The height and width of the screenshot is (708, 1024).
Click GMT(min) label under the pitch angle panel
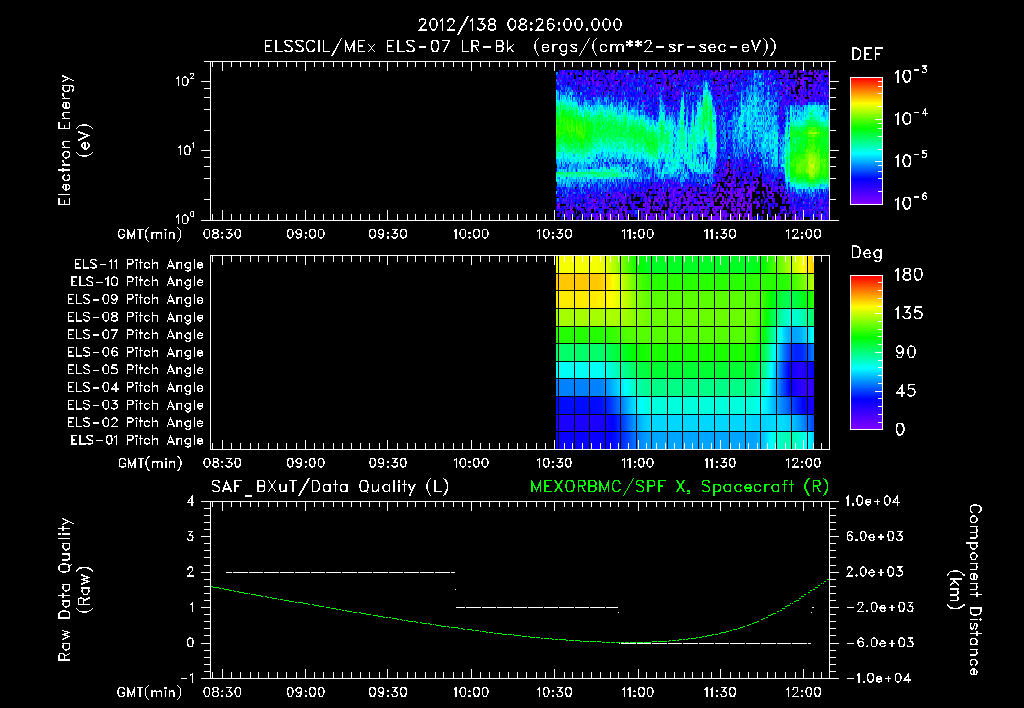coord(150,463)
